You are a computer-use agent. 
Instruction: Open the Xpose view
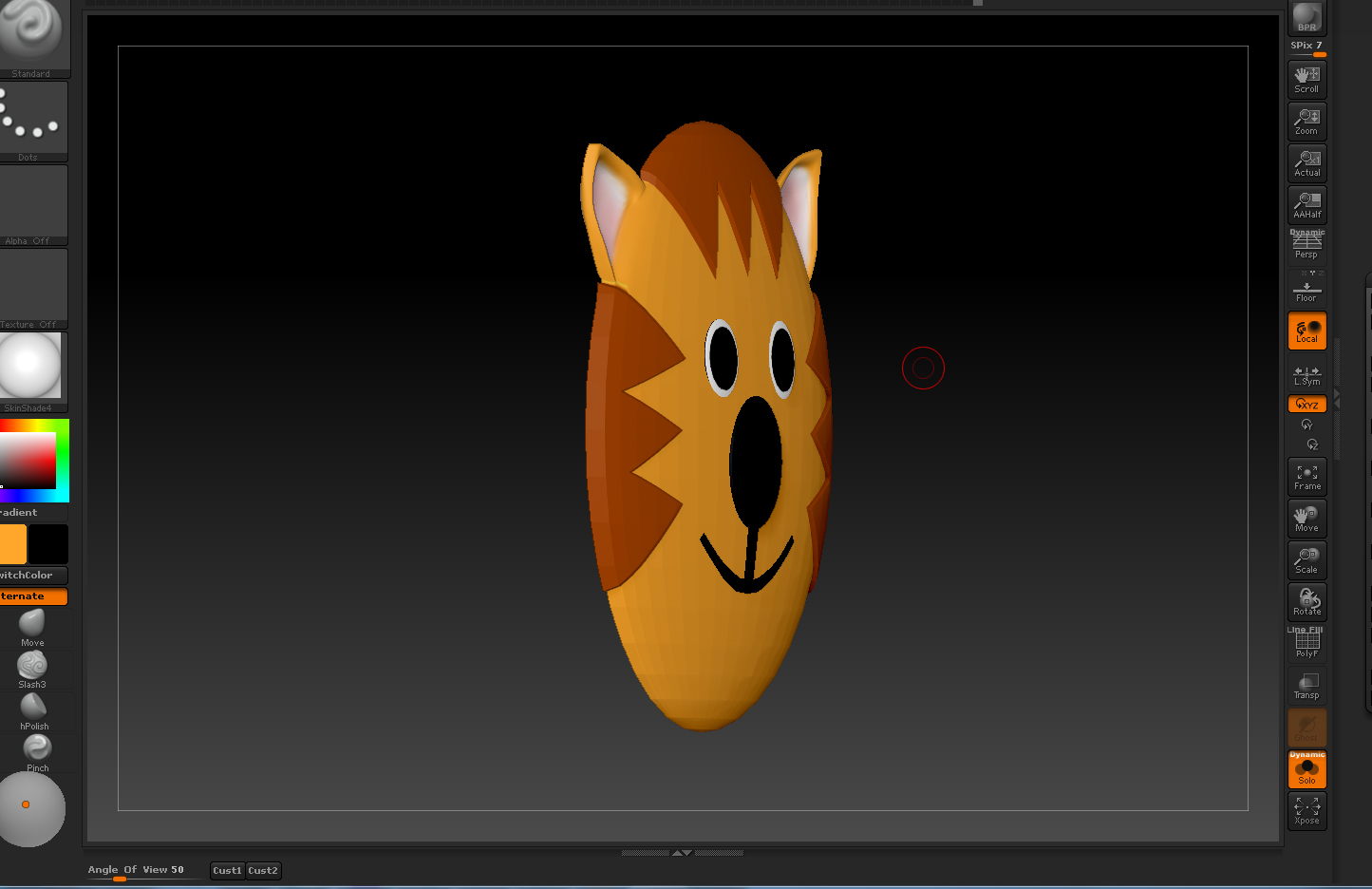1306,811
